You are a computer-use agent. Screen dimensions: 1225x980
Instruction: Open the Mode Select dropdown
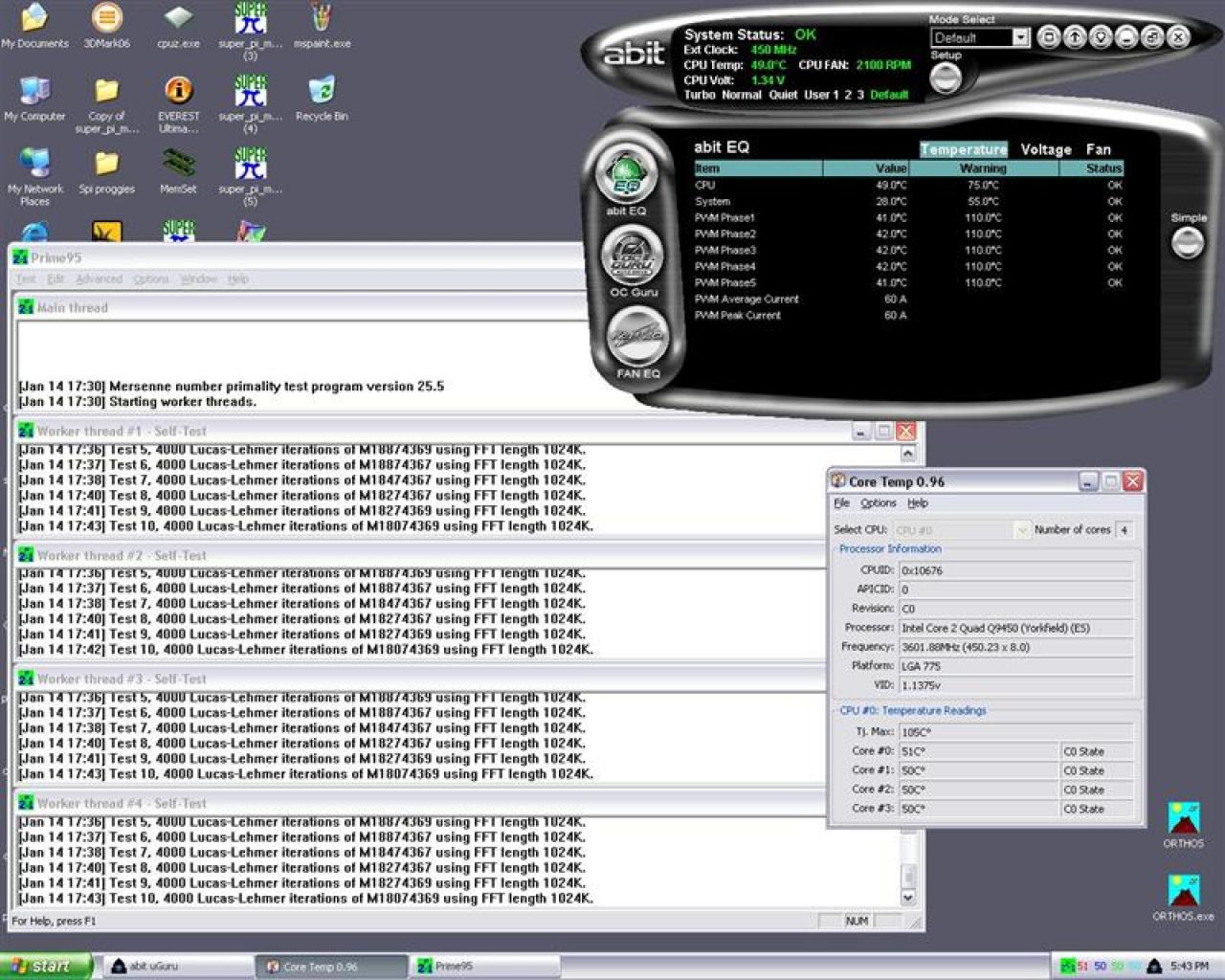1020,37
